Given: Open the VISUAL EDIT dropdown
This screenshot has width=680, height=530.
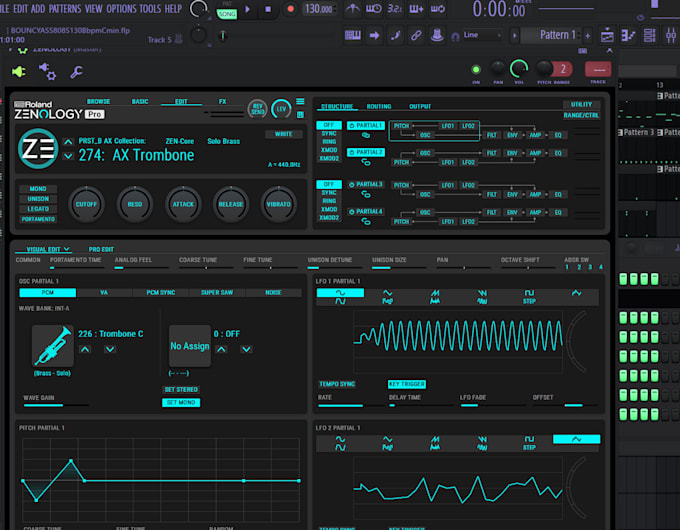Looking at the screenshot, I should (x=48, y=249).
